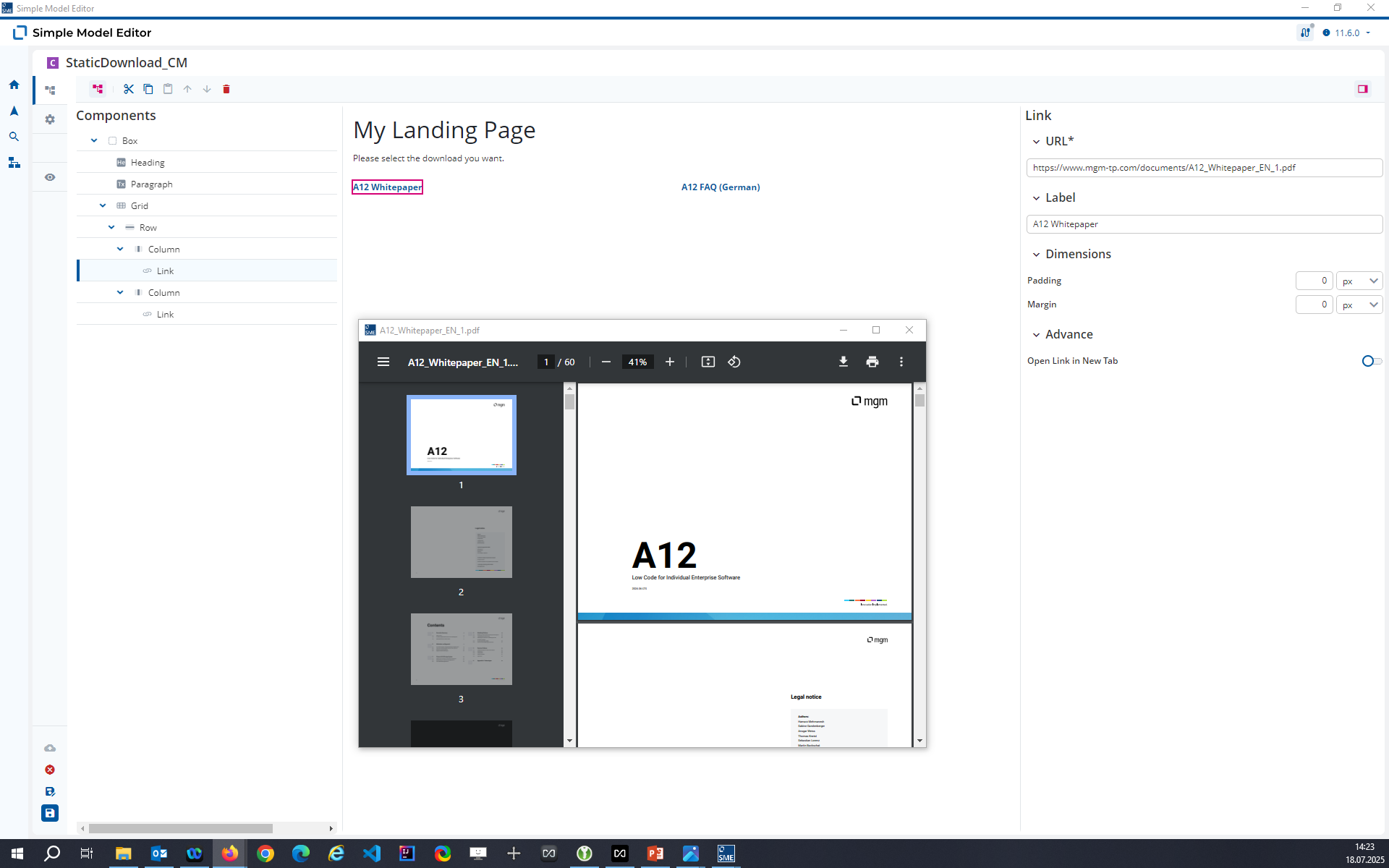The width and height of the screenshot is (1389, 868).
Task: Show the component tree panel icon
Action: pos(50,90)
